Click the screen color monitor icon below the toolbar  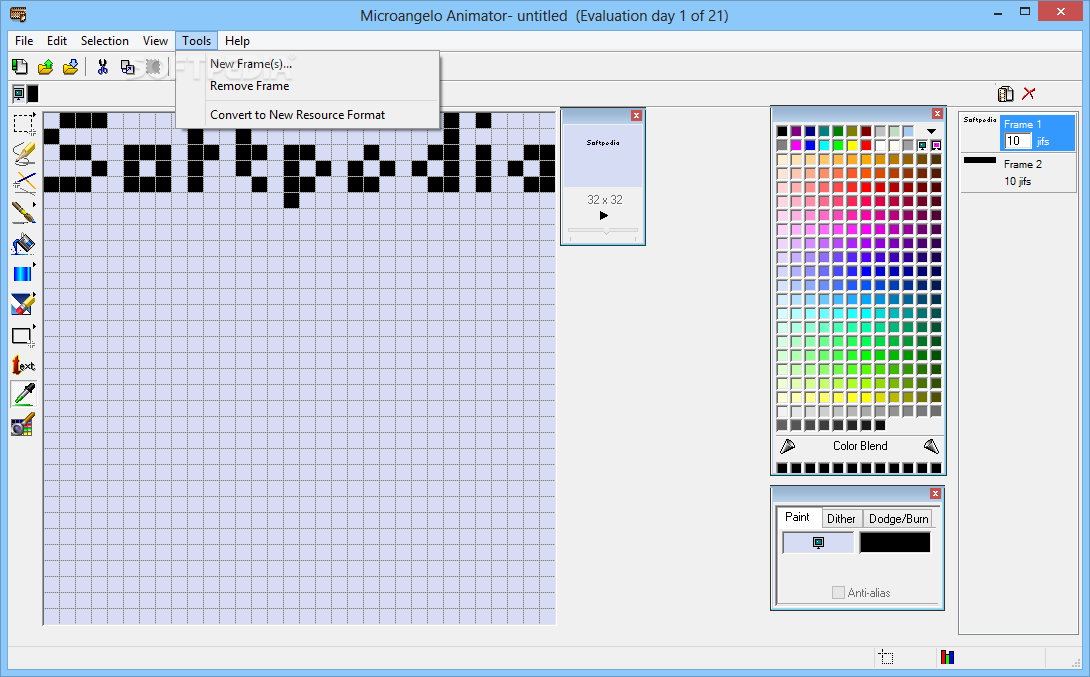tap(19, 93)
